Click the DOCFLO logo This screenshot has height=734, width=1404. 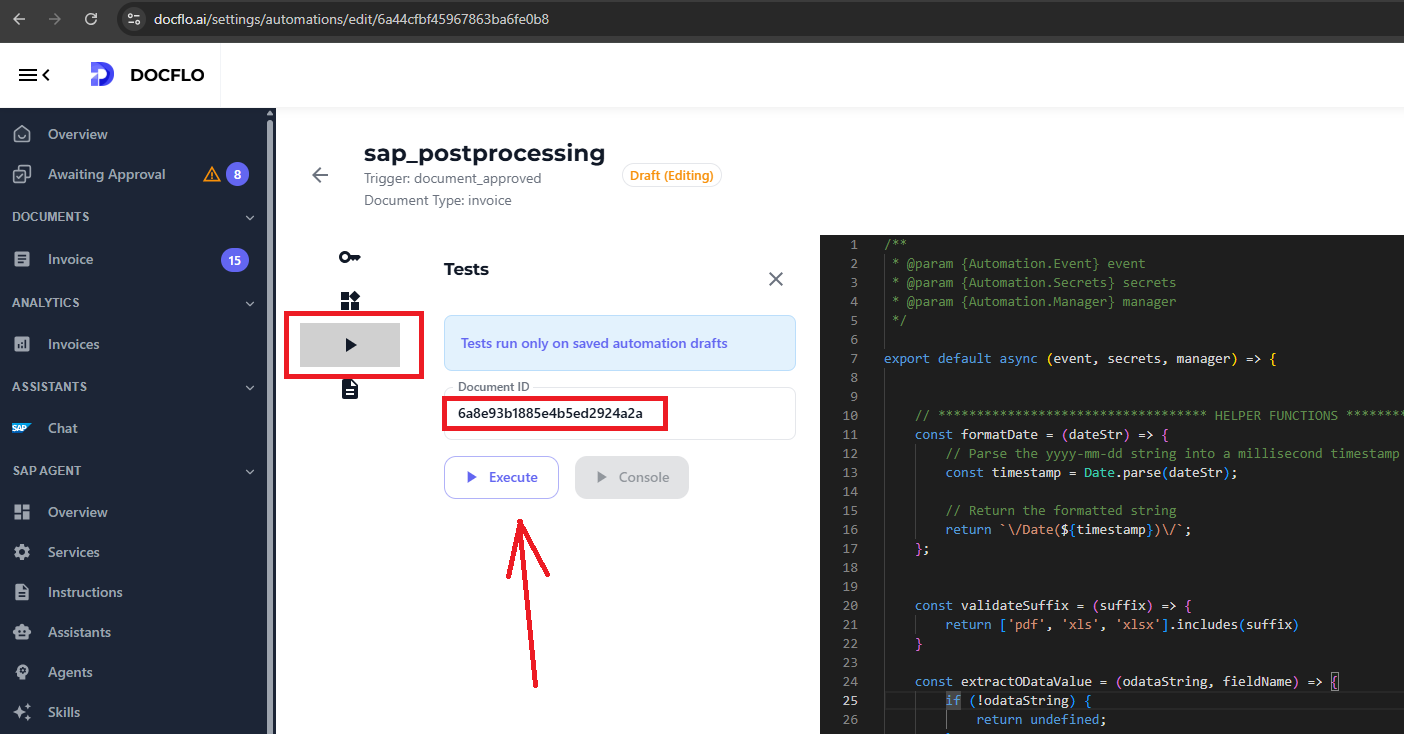click(147, 75)
